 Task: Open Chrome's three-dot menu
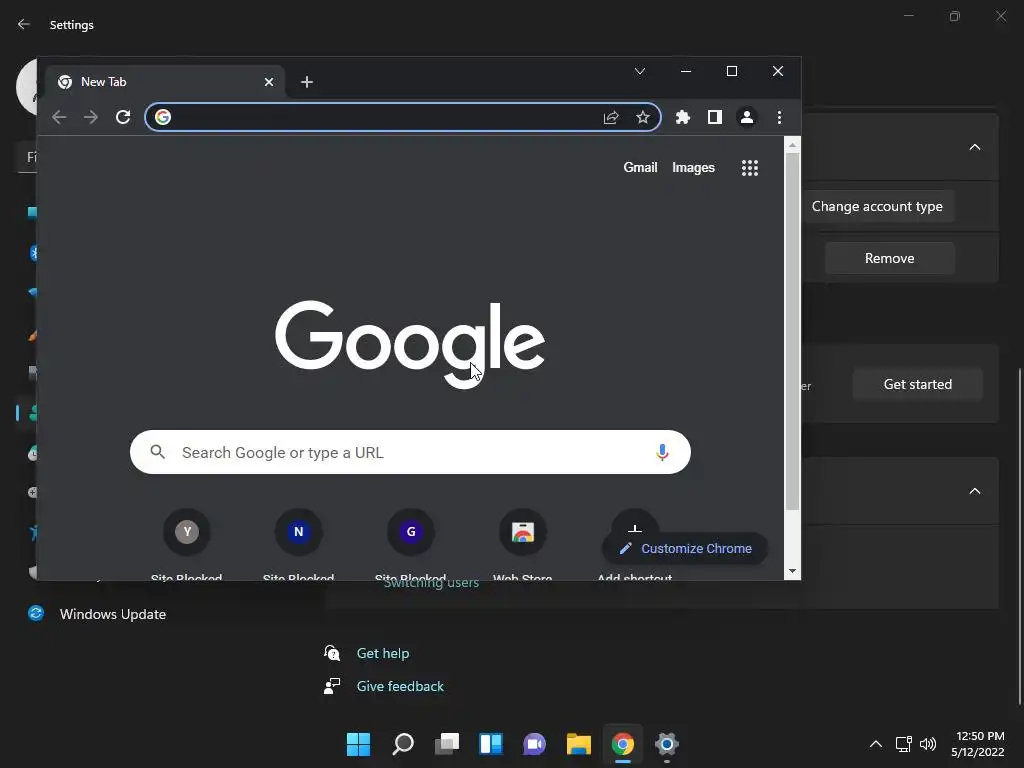[779, 117]
